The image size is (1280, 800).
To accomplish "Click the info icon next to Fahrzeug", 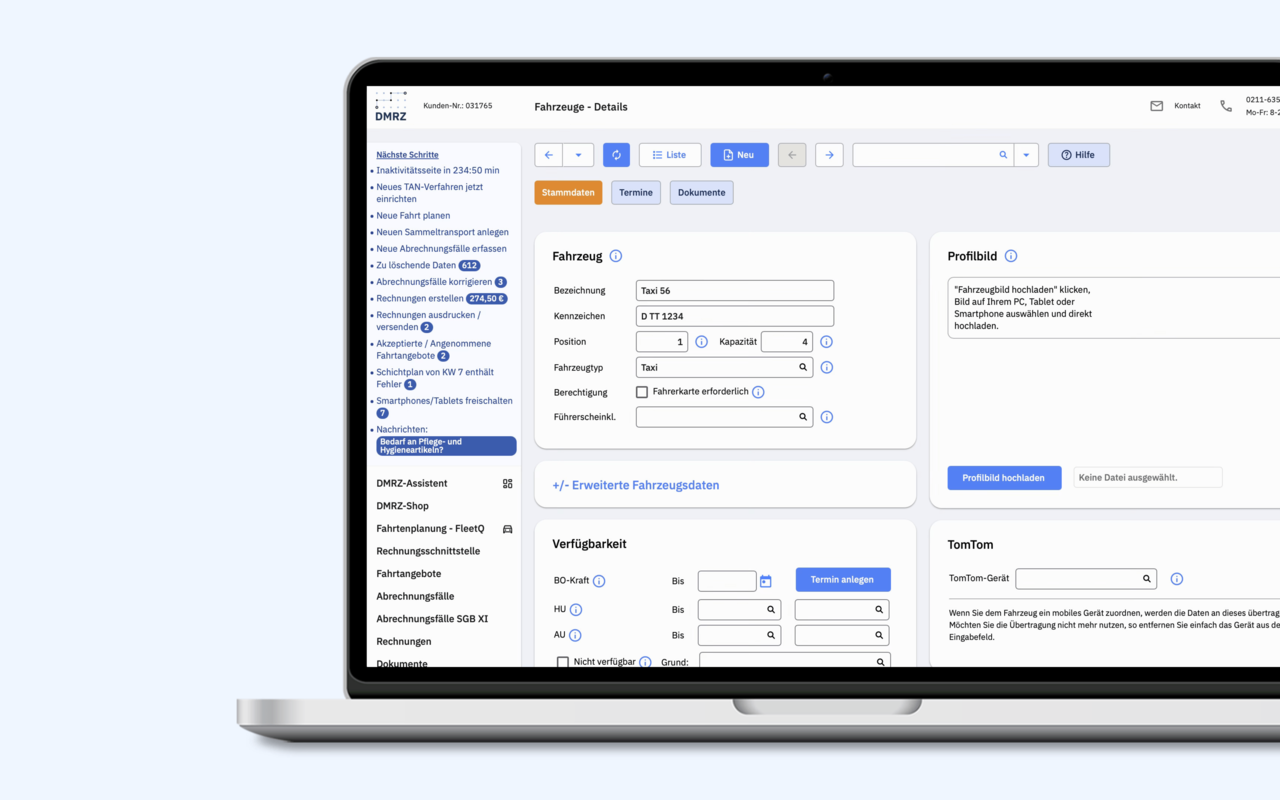I will 616,256.
